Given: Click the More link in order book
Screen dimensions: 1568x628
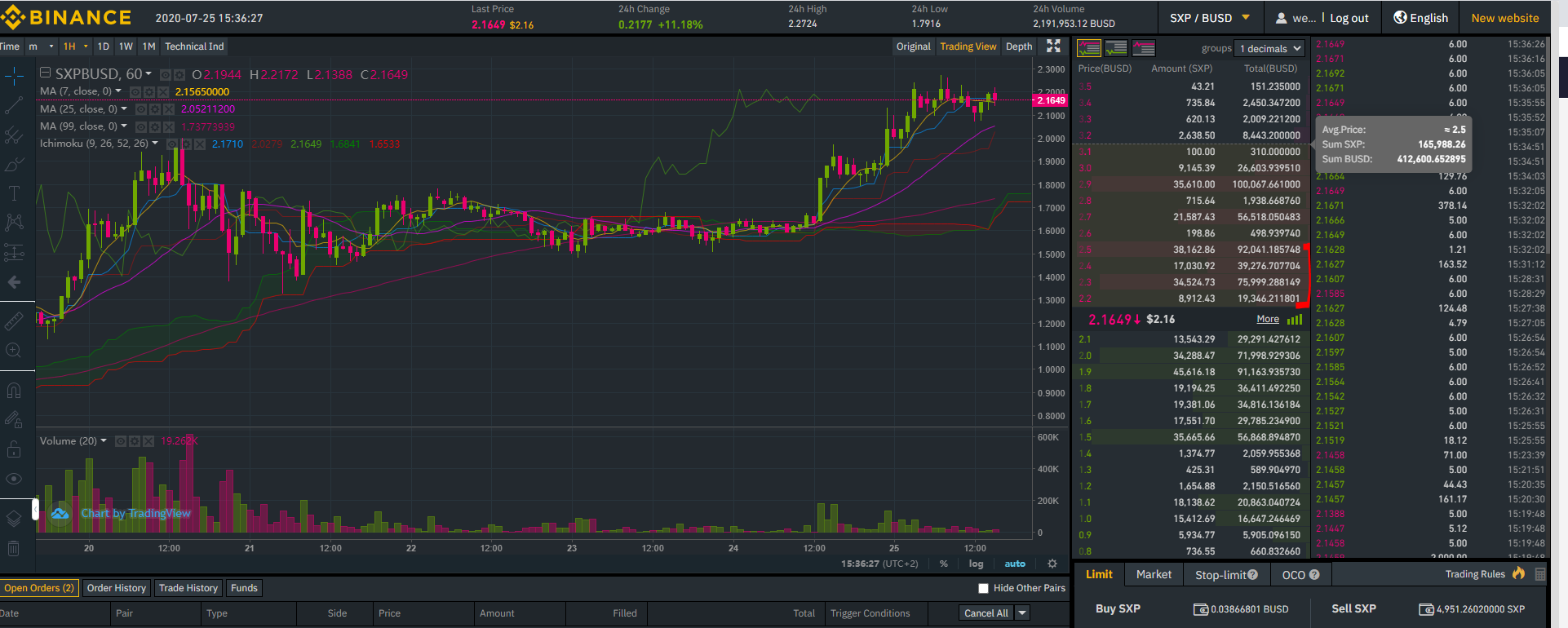Looking at the screenshot, I should click(x=1268, y=319).
